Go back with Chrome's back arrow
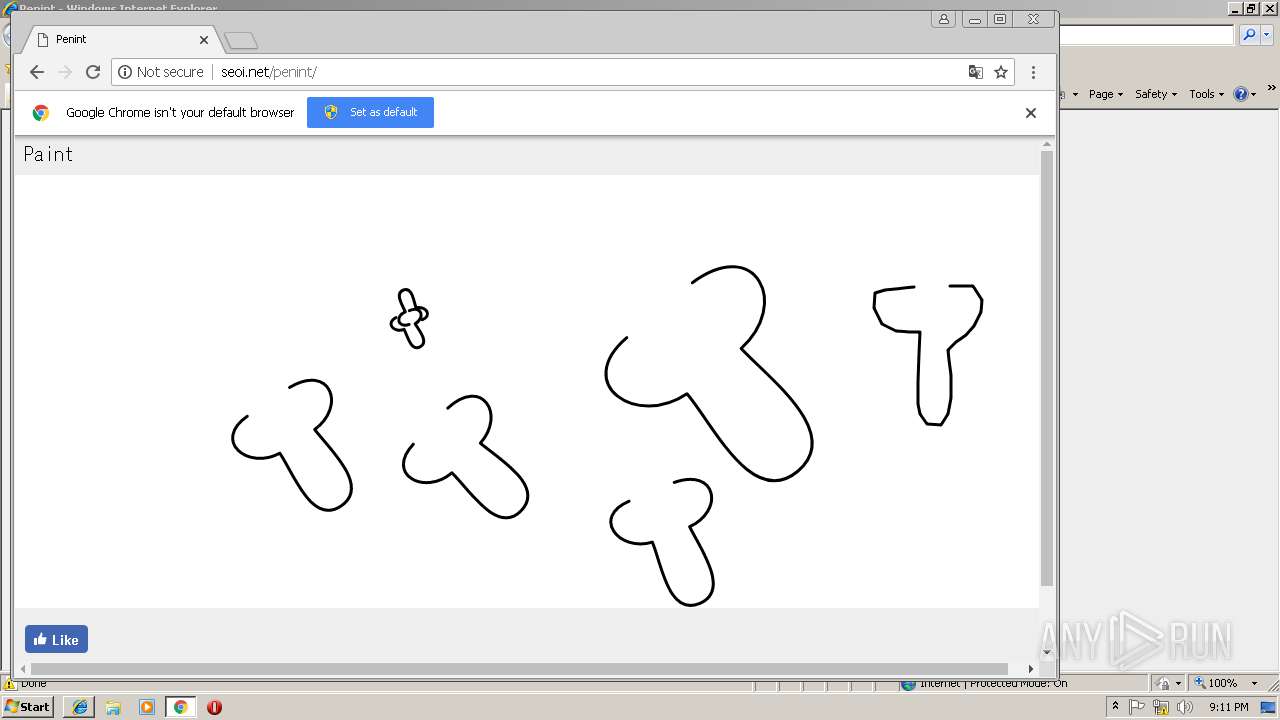The width and height of the screenshot is (1280, 720). (37, 72)
